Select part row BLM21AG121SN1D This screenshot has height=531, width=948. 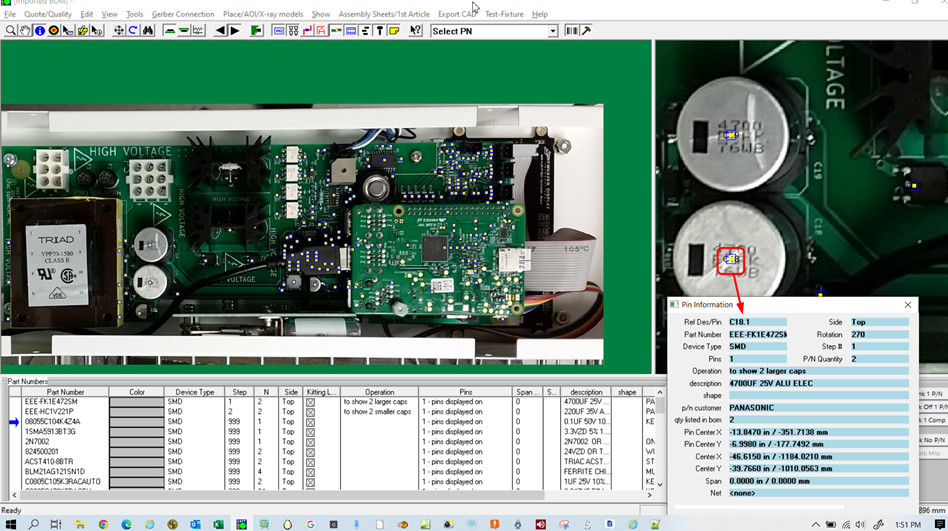point(55,472)
